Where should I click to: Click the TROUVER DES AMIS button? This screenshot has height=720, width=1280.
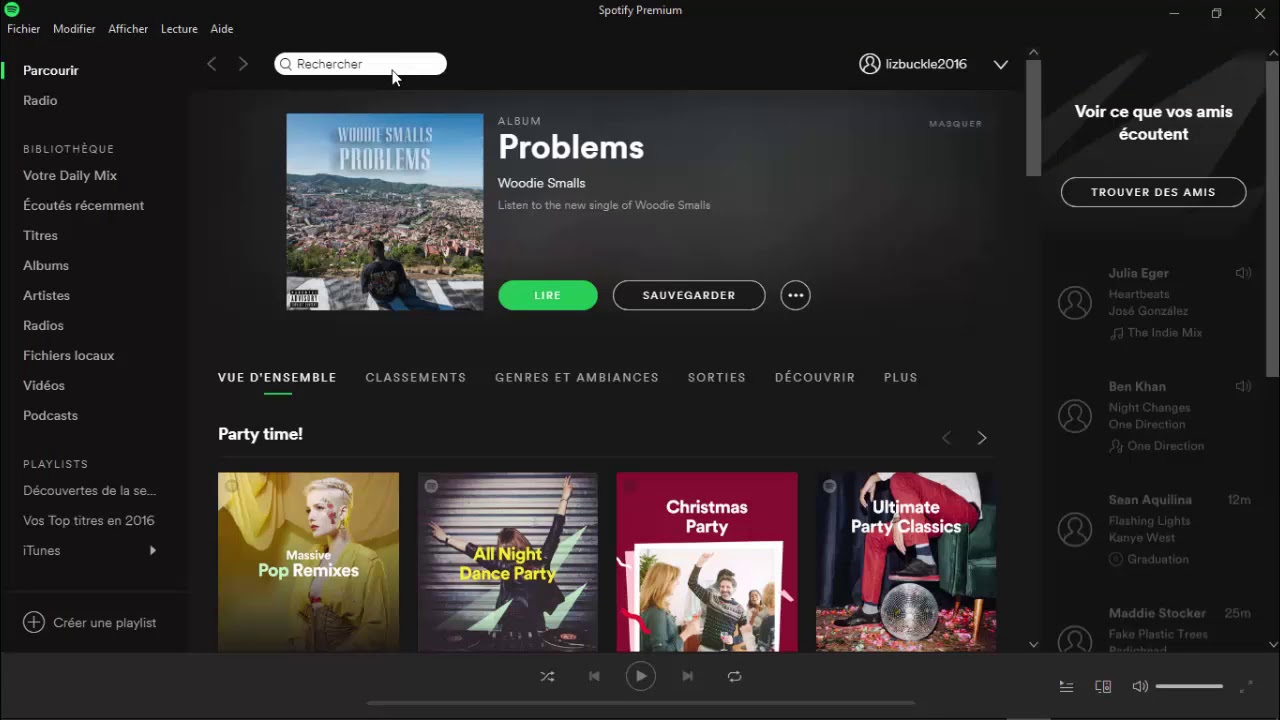(x=1153, y=192)
